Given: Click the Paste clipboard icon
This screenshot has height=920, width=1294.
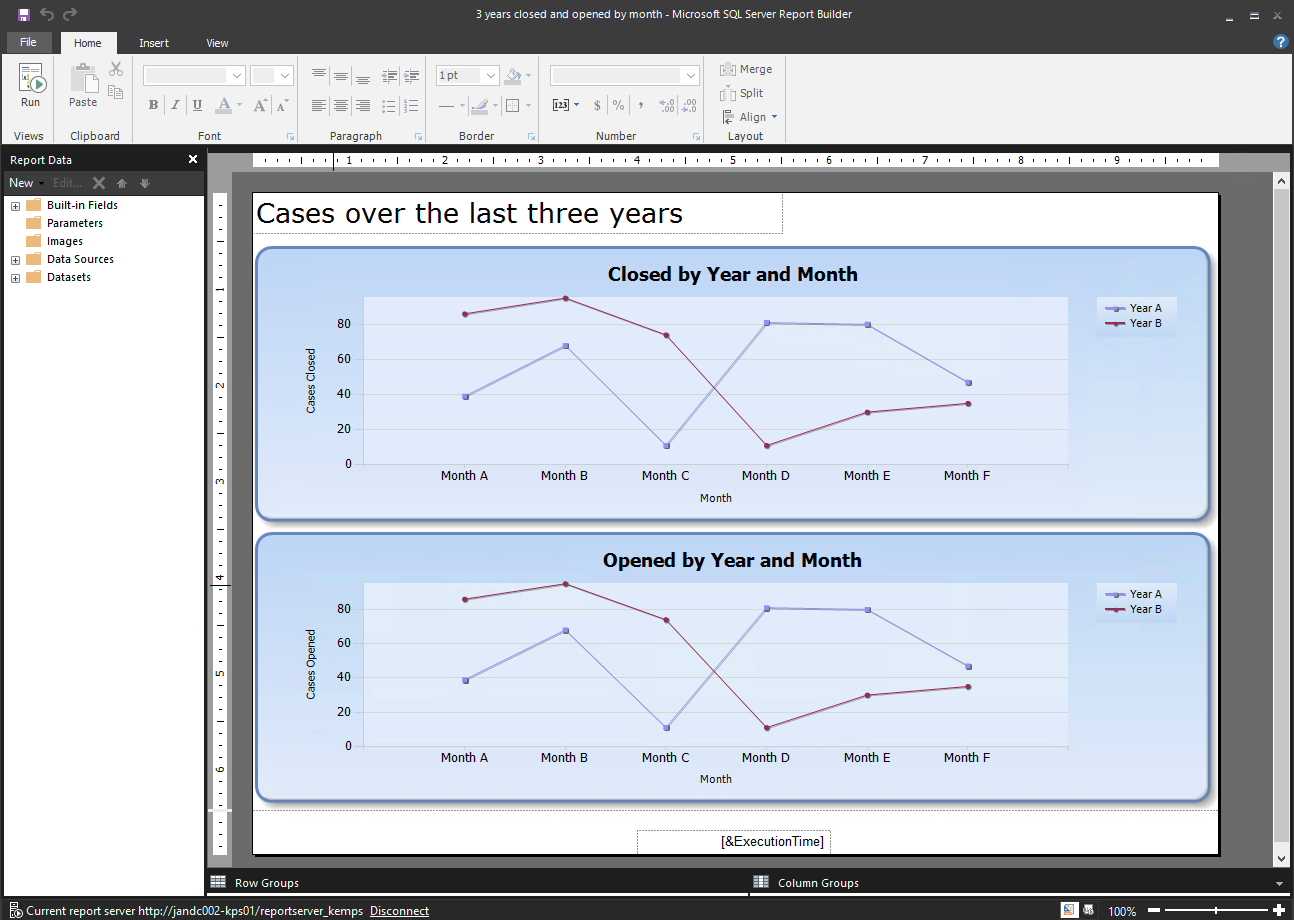Looking at the screenshot, I should (x=83, y=85).
